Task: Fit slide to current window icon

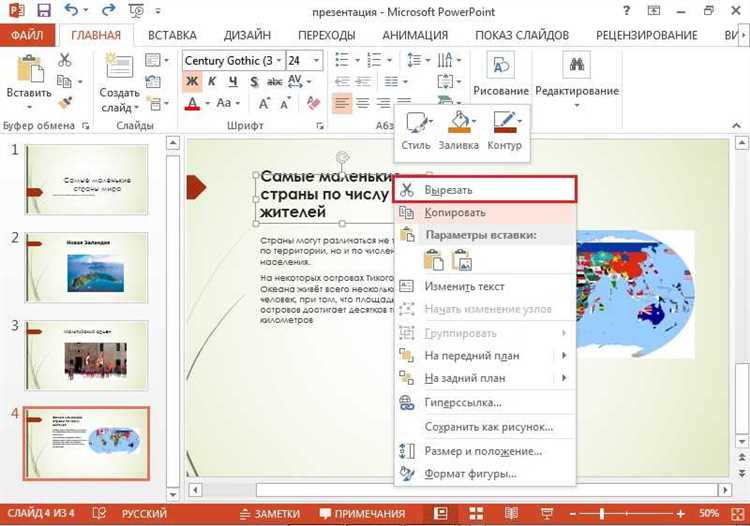Action: coord(738,514)
